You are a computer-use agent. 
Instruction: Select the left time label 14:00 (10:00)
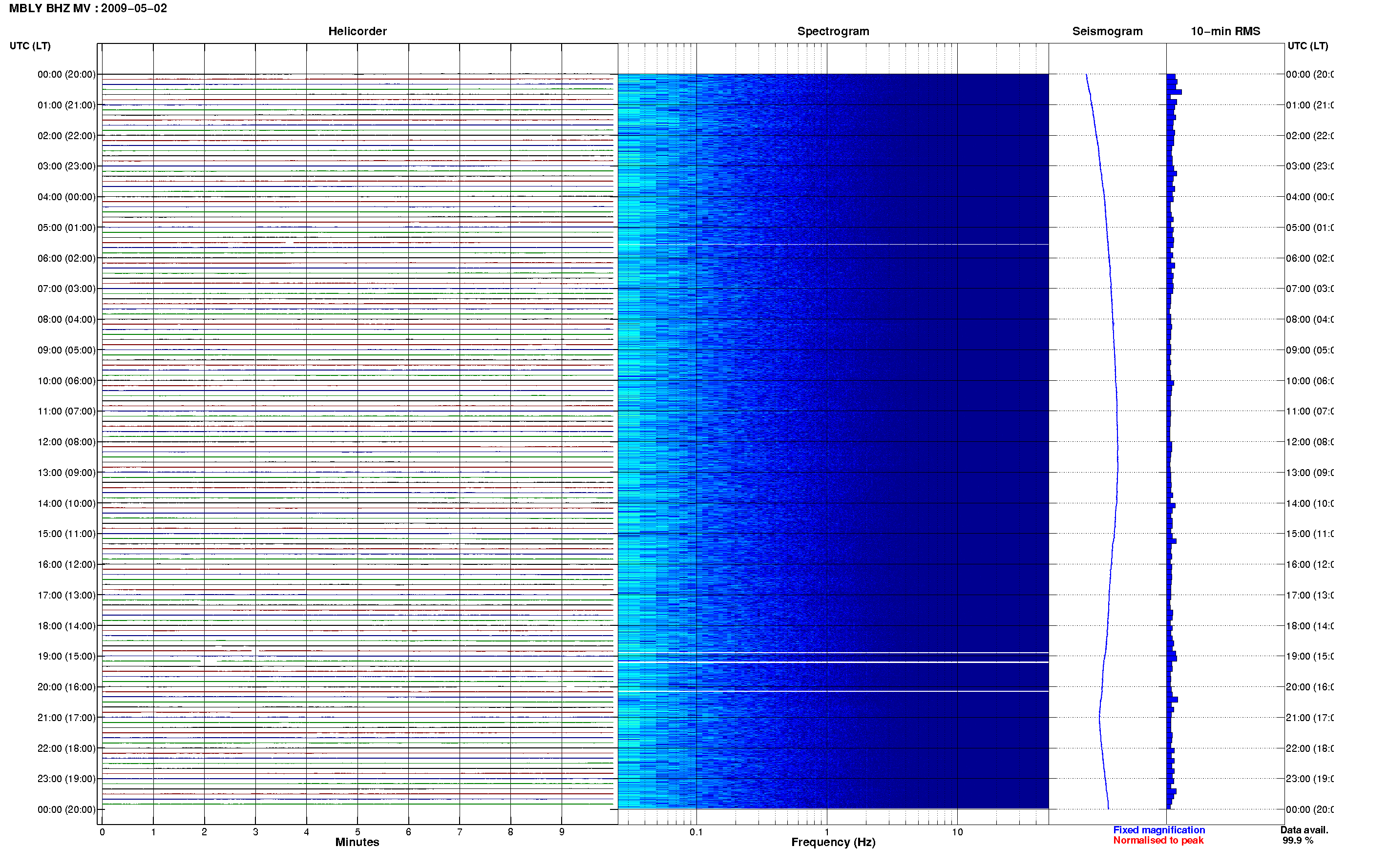pos(66,503)
